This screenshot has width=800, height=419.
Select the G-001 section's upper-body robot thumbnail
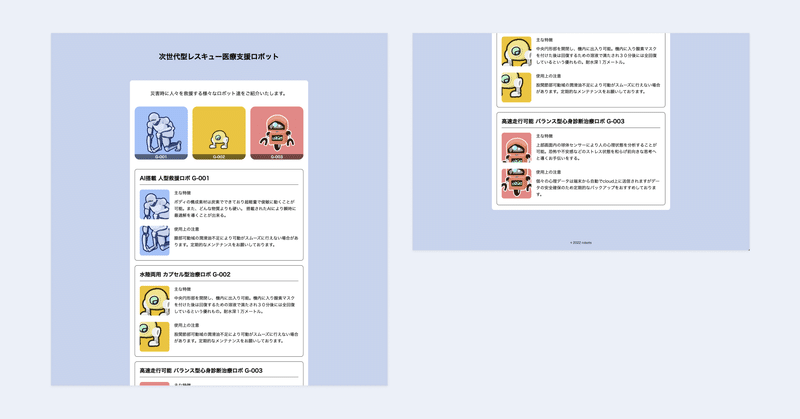click(x=155, y=205)
